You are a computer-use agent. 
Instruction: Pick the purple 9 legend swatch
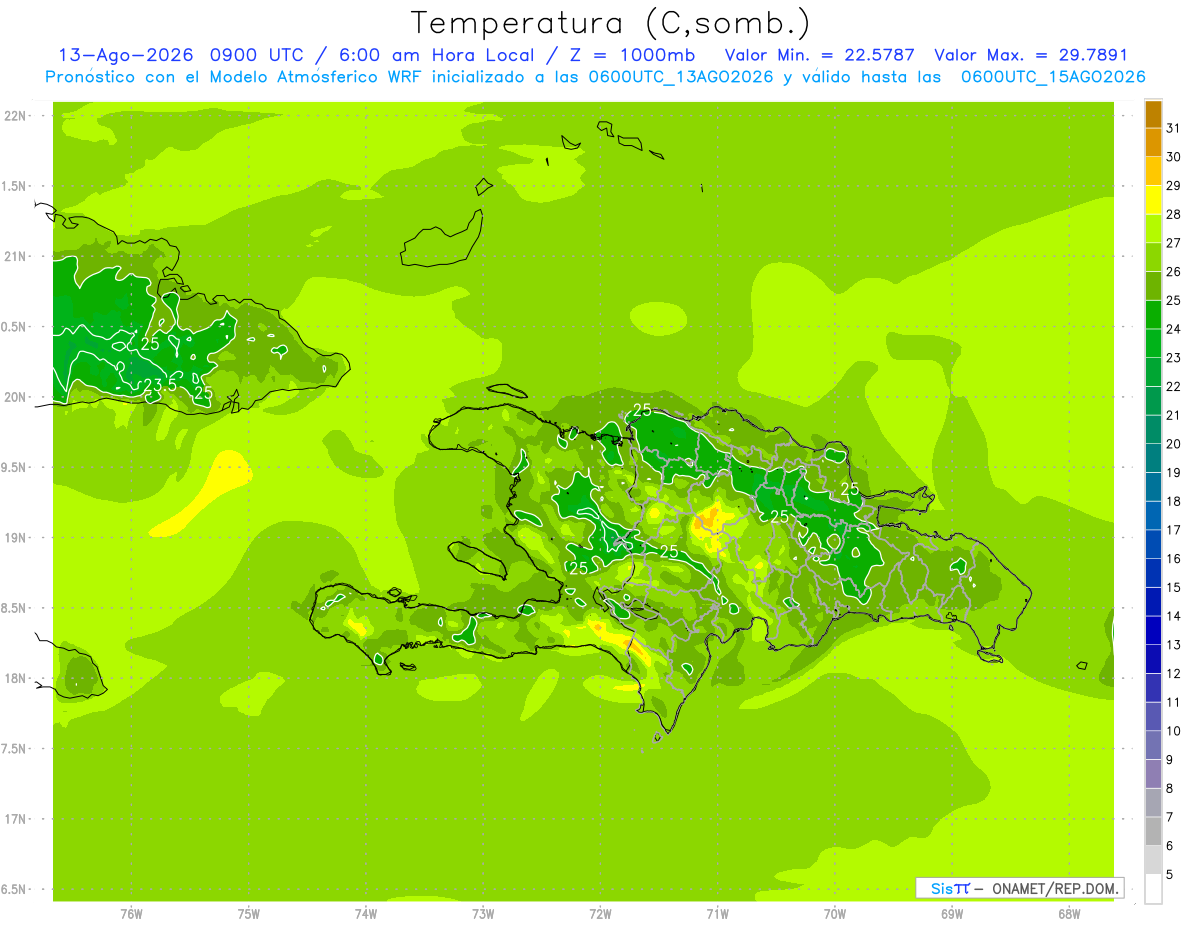coord(1153,746)
